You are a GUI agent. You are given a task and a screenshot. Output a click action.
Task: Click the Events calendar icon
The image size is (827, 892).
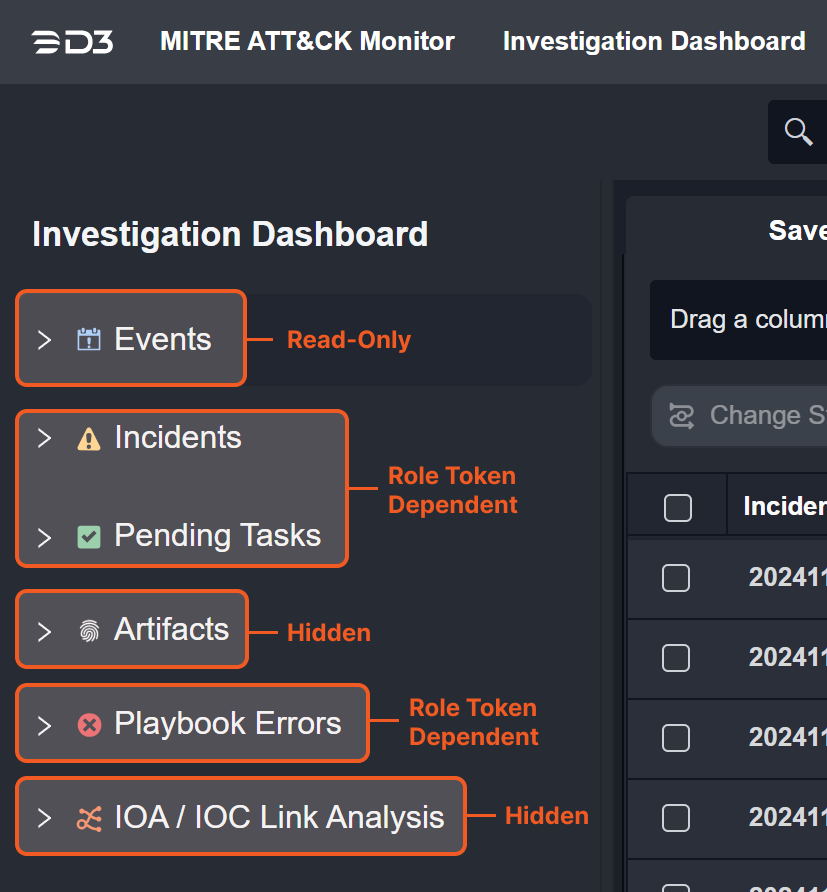tap(89, 340)
